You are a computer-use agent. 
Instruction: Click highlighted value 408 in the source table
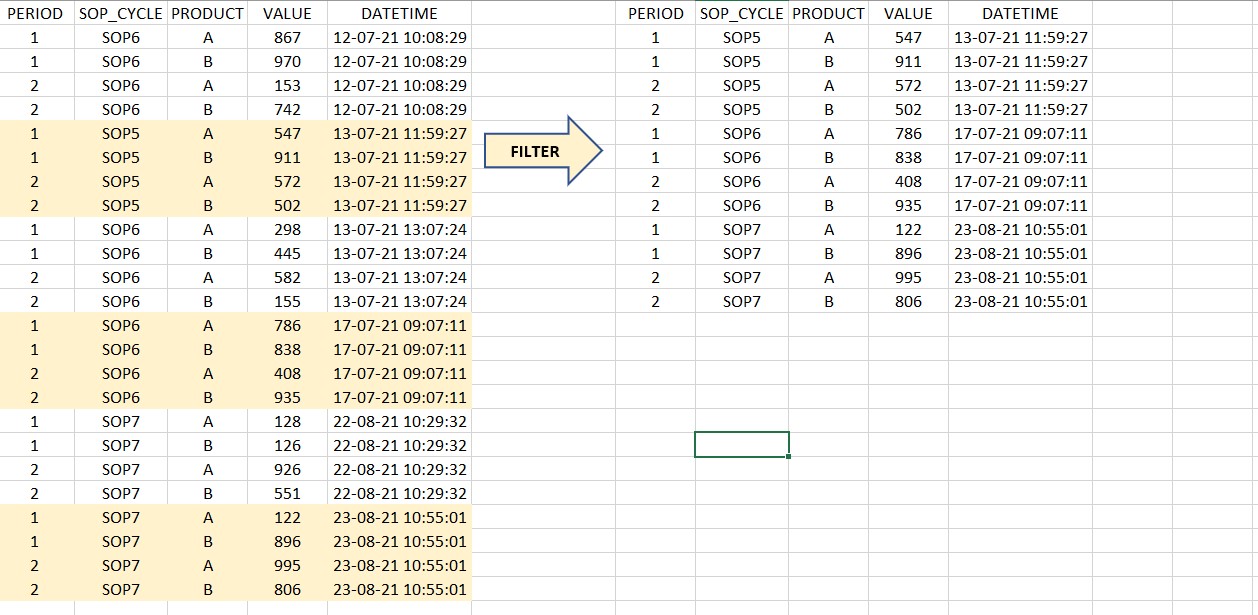(x=287, y=373)
